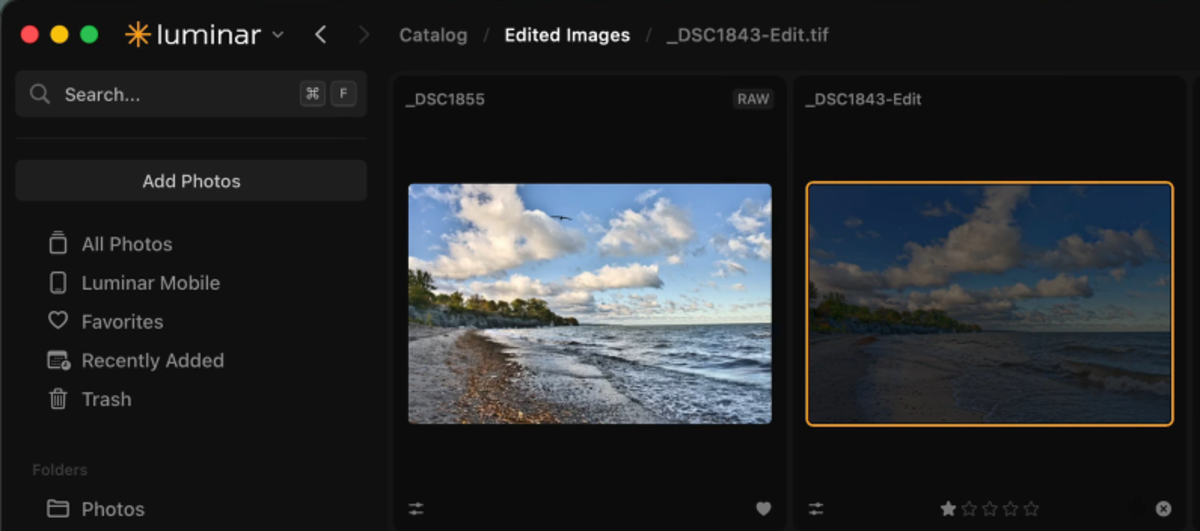Click the Trash bin icon
The width and height of the screenshot is (1200, 531).
(x=58, y=399)
